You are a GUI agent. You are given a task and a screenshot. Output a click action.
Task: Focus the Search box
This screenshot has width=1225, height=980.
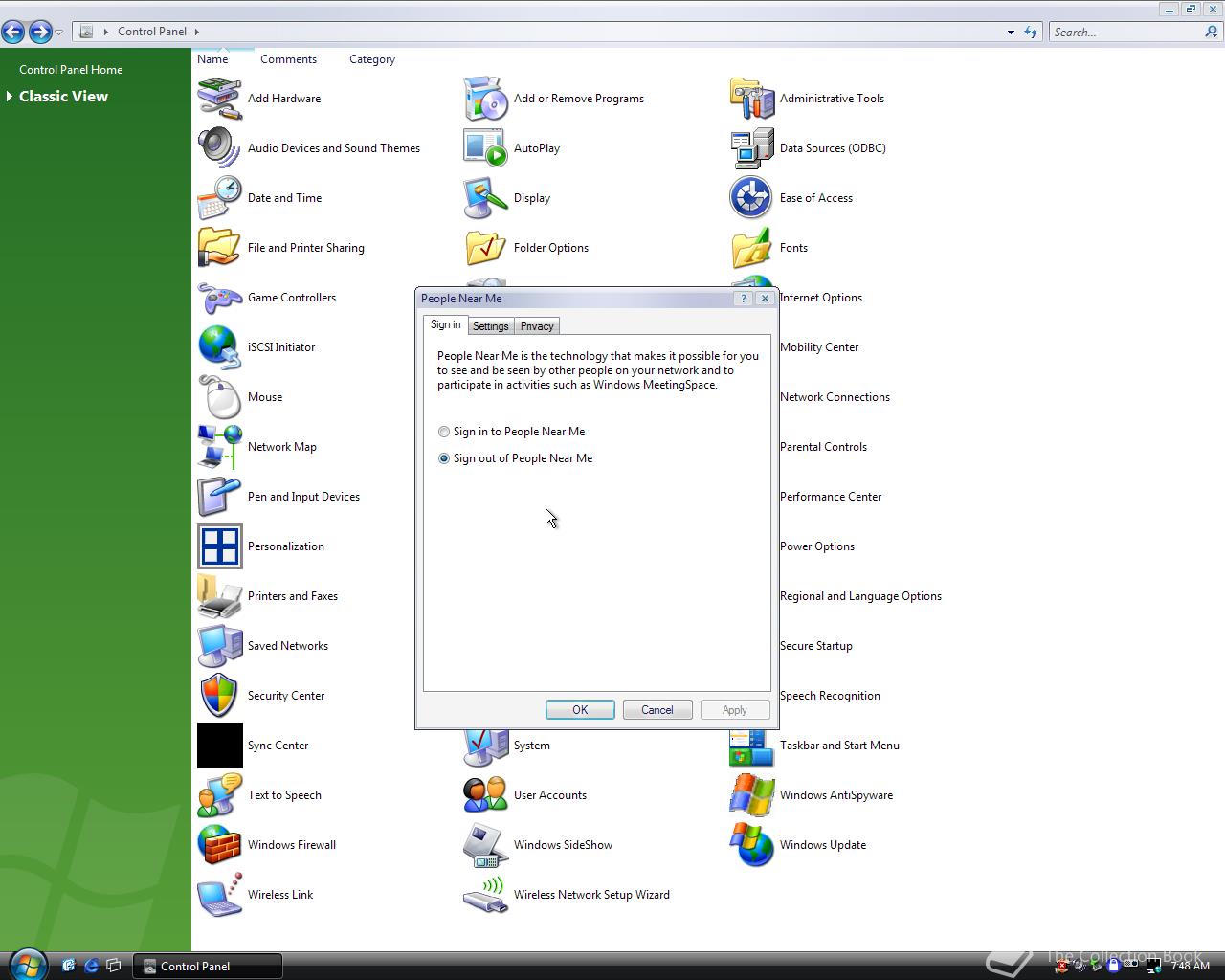(1126, 33)
